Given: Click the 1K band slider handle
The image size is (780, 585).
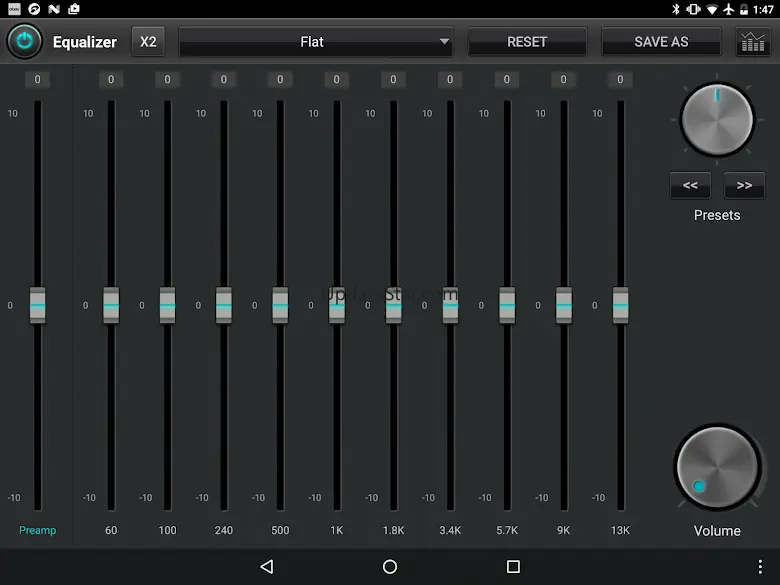Looking at the screenshot, I should point(337,305).
